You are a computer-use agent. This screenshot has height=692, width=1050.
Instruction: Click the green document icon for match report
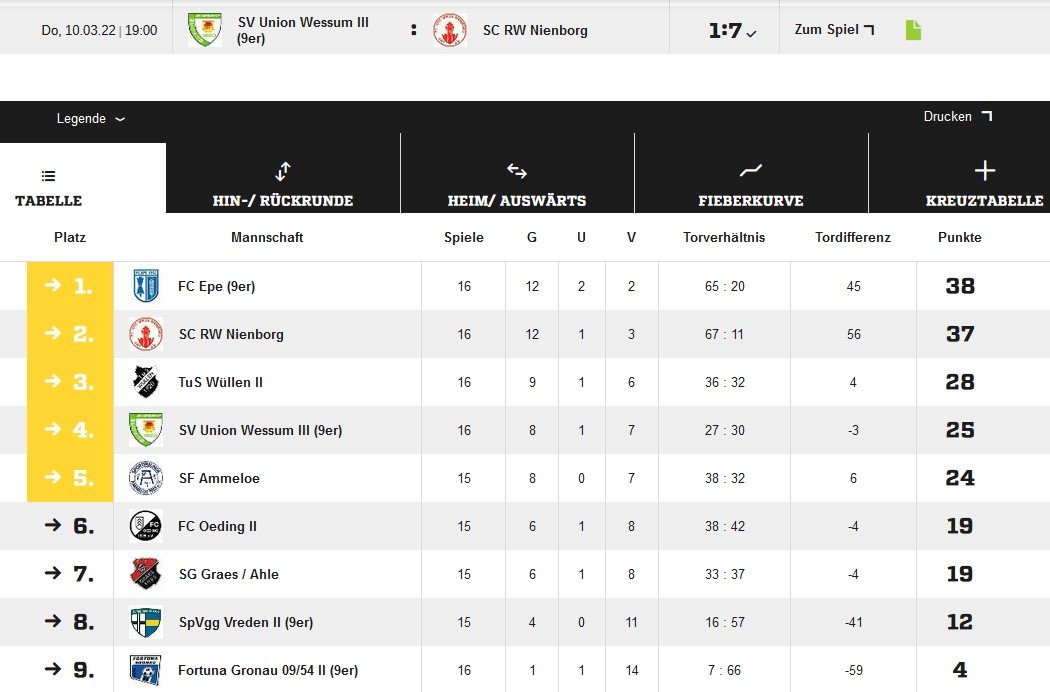[x=913, y=30]
